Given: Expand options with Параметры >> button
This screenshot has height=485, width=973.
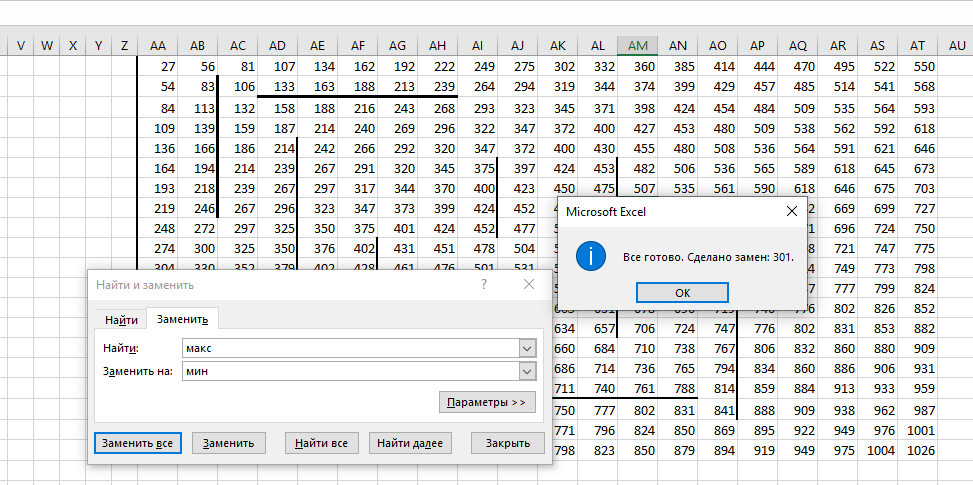Looking at the screenshot, I should point(486,402).
